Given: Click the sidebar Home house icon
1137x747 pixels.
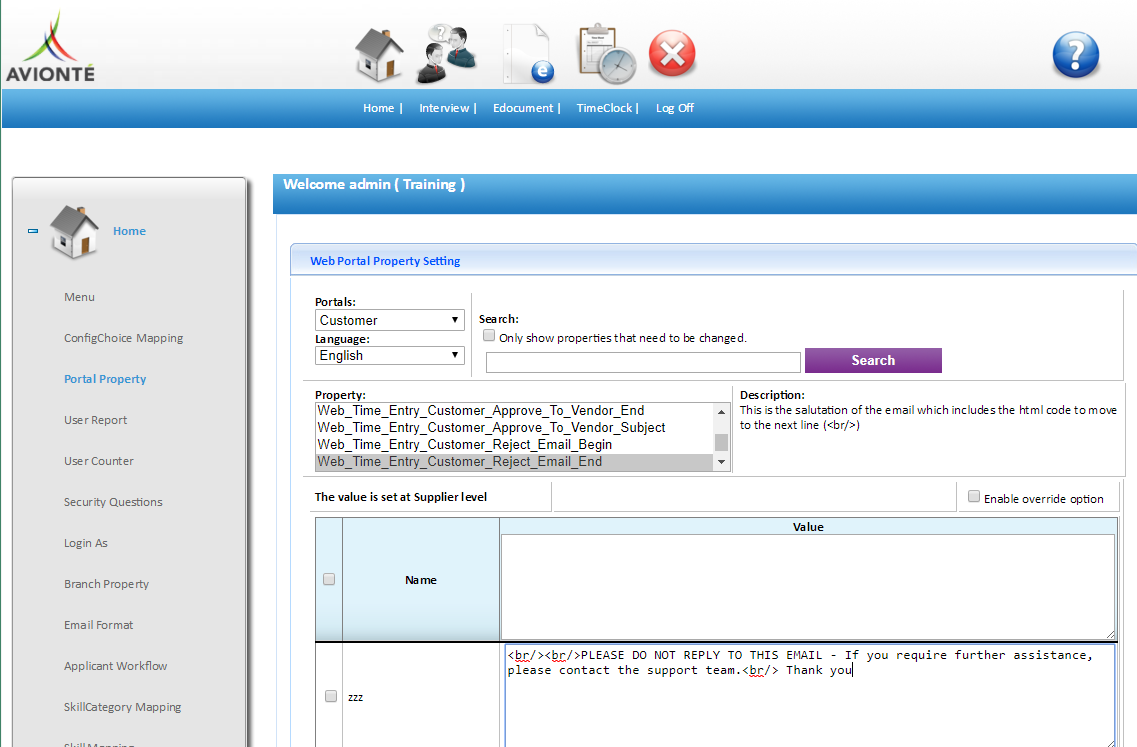Looking at the screenshot, I should tap(73, 232).
